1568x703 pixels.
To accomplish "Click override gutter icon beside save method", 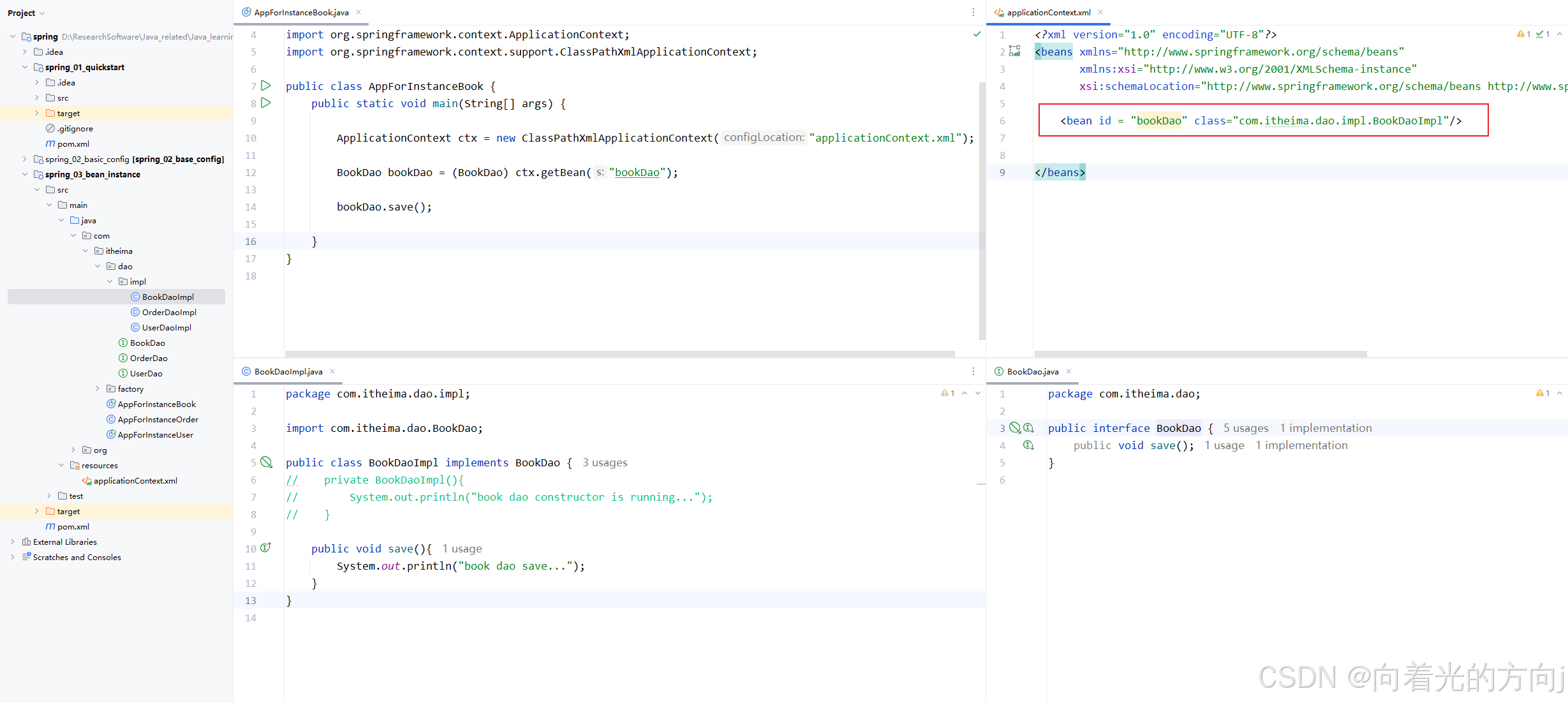I will (266, 548).
